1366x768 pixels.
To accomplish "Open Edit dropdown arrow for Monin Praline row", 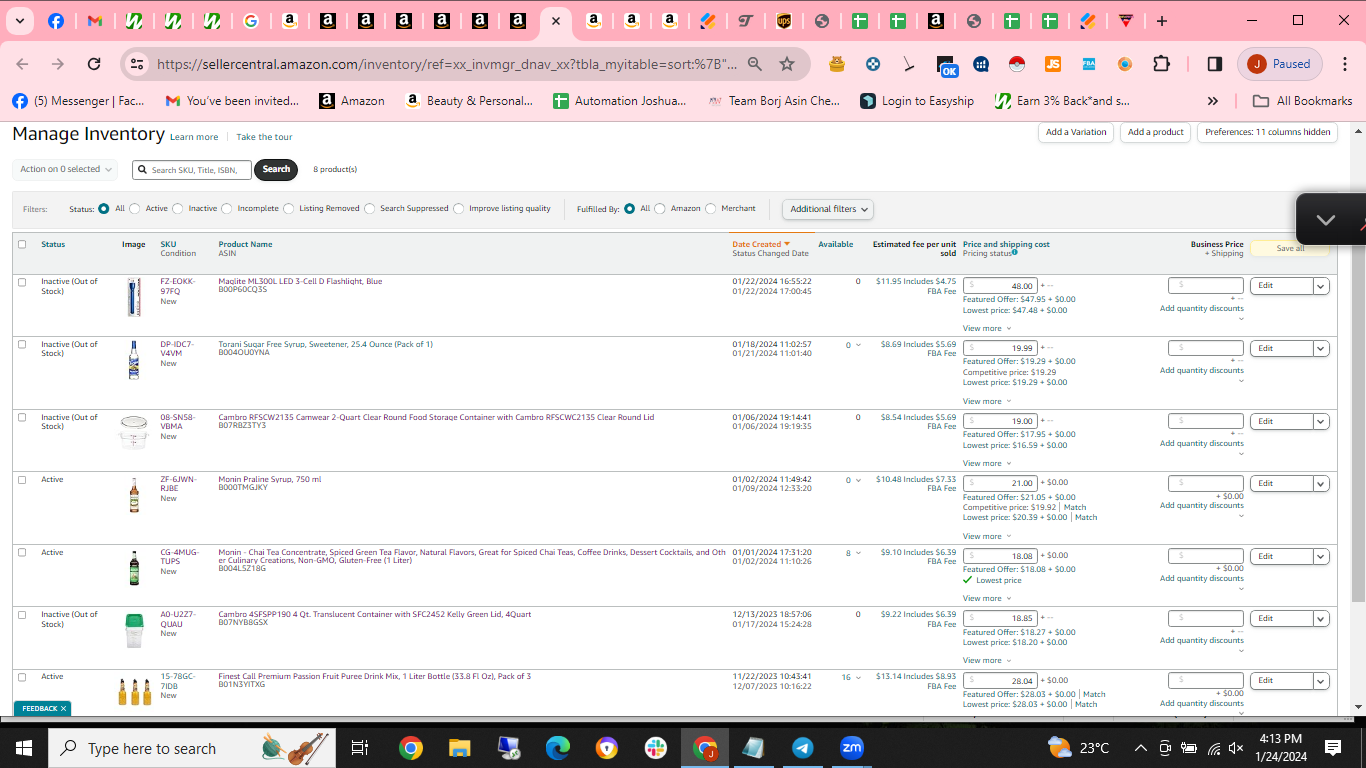I will (x=1321, y=484).
